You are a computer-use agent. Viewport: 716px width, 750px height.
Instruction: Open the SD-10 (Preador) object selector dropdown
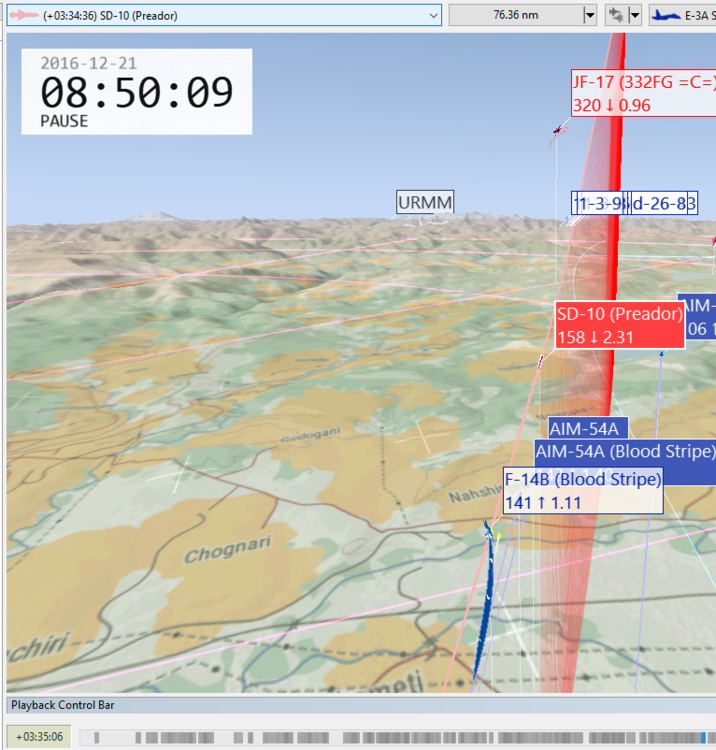pos(224,15)
